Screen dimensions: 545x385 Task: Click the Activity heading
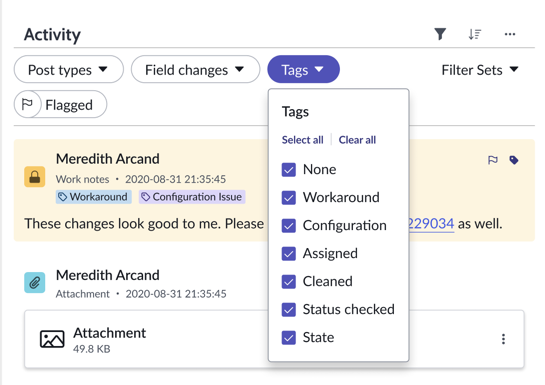tap(52, 34)
